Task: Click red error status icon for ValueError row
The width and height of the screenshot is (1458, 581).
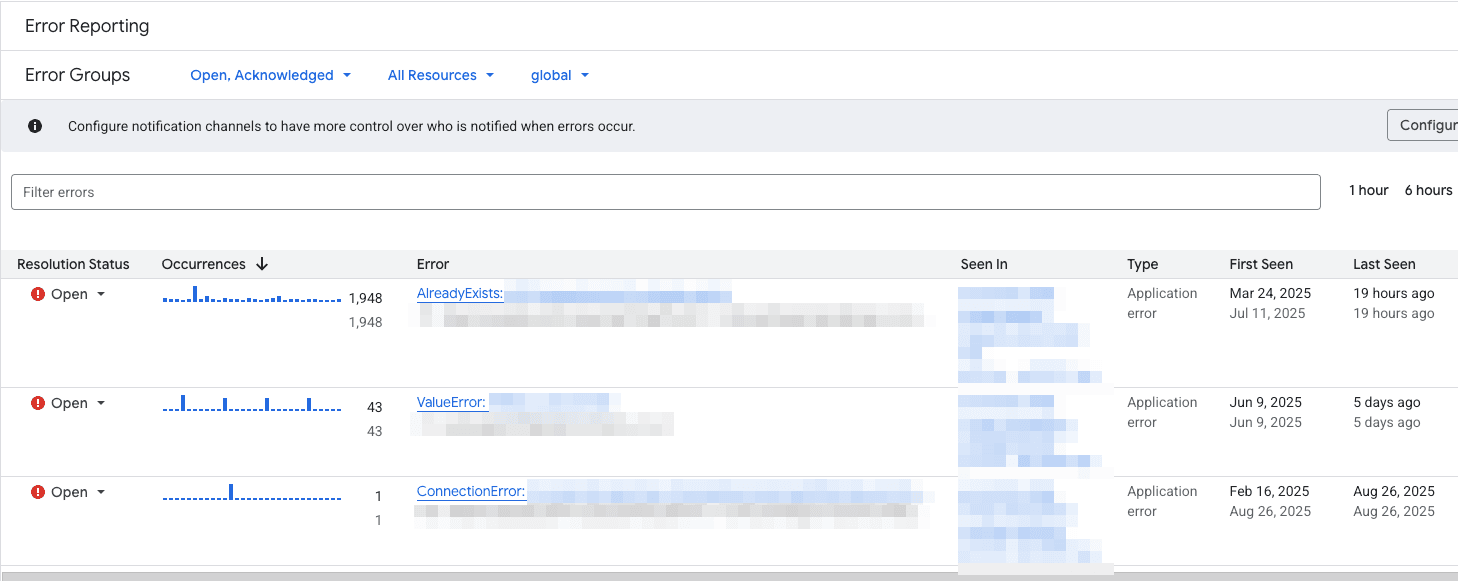Action: (x=38, y=403)
